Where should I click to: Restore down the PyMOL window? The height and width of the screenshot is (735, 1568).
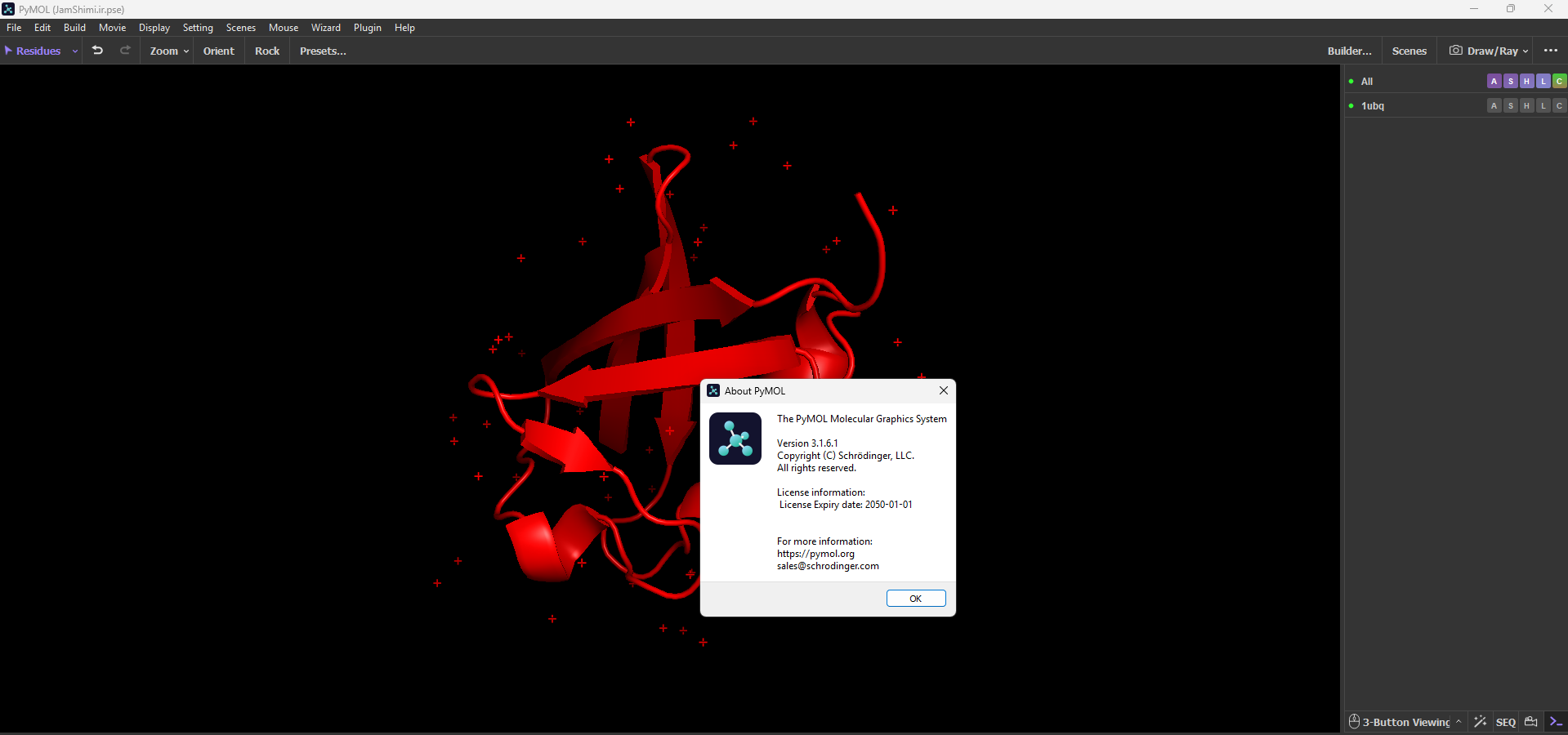coord(1511,9)
